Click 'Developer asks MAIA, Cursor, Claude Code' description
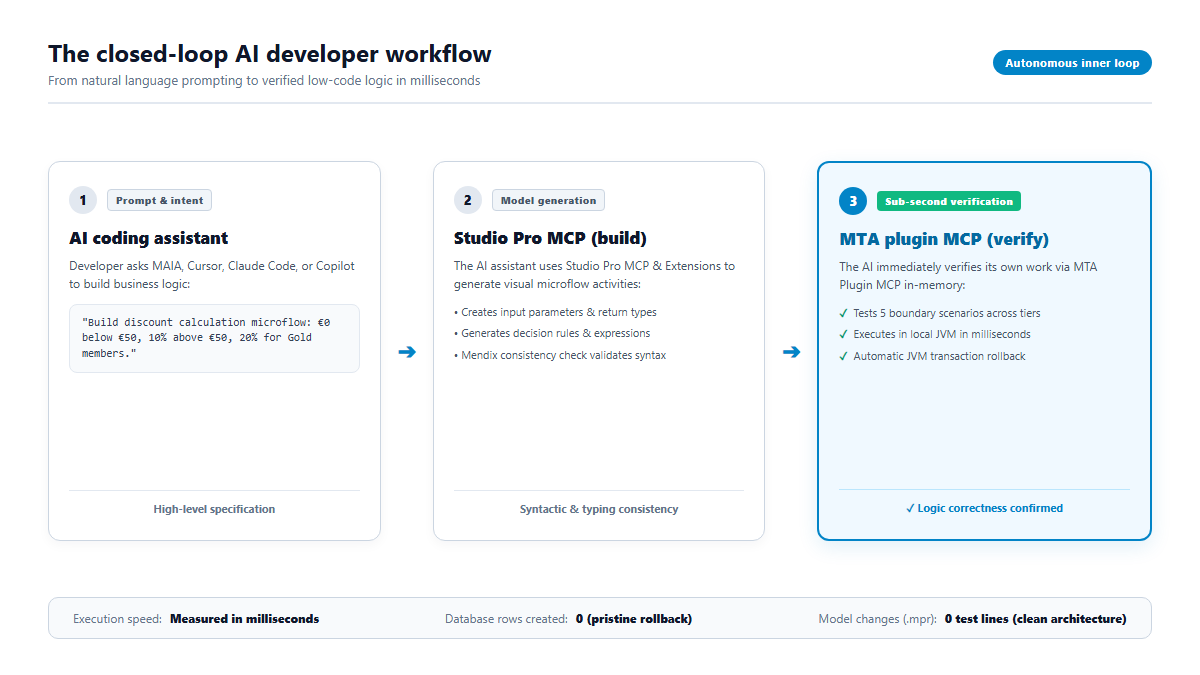Screen dimensions: 1200x675 click(x=212, y=275)
